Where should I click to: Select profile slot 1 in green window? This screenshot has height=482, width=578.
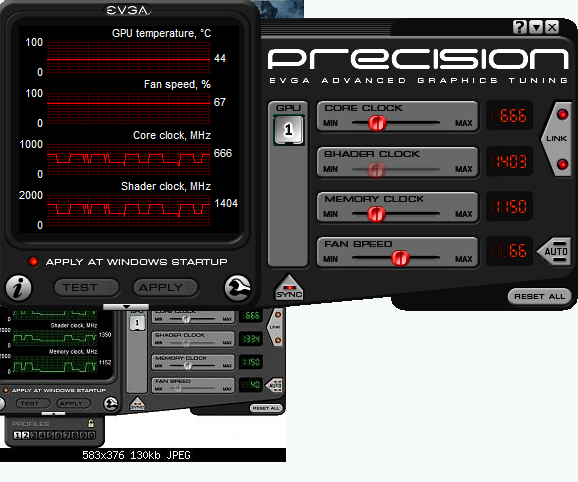coord(17,435)
